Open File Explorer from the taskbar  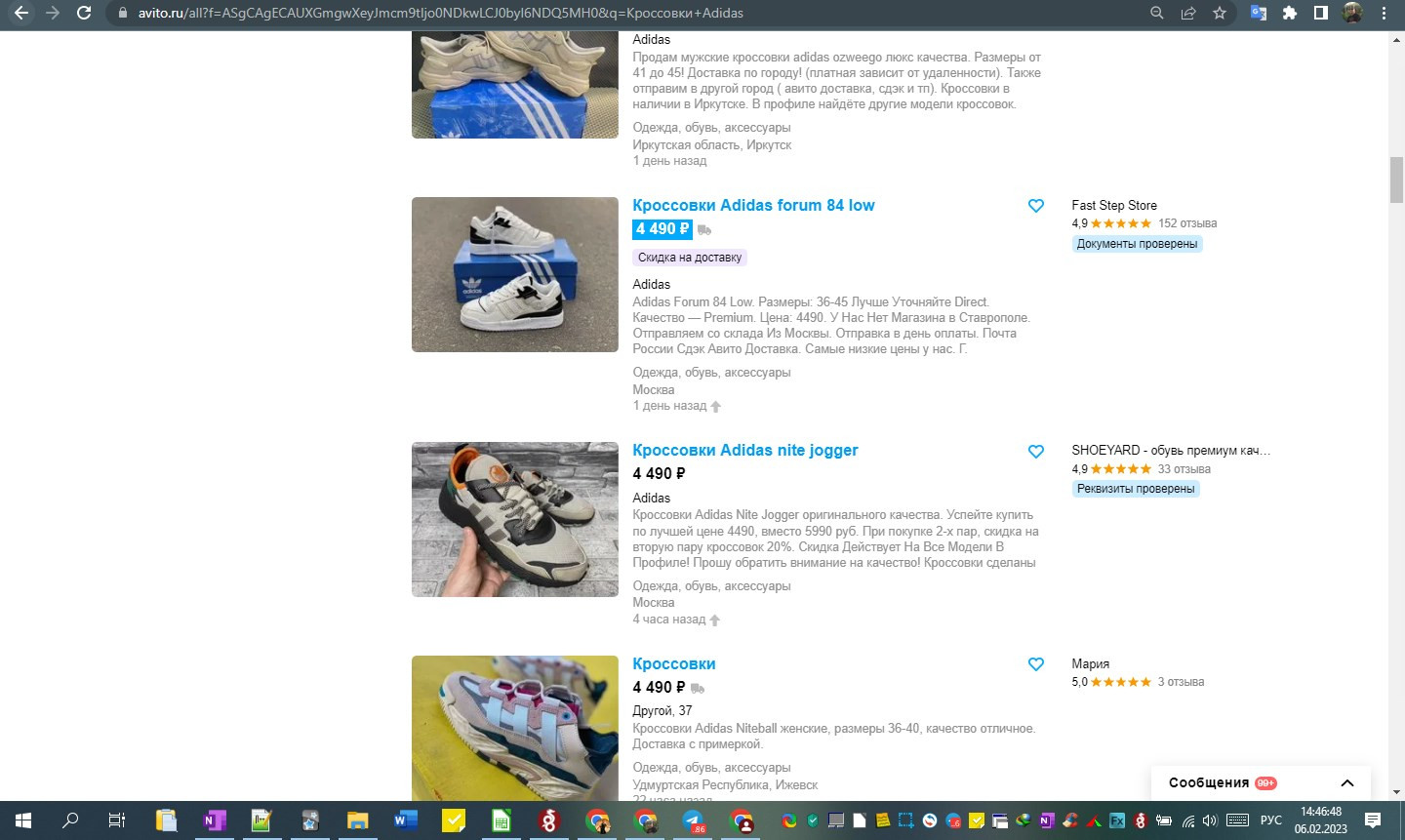tap(358, 820)
